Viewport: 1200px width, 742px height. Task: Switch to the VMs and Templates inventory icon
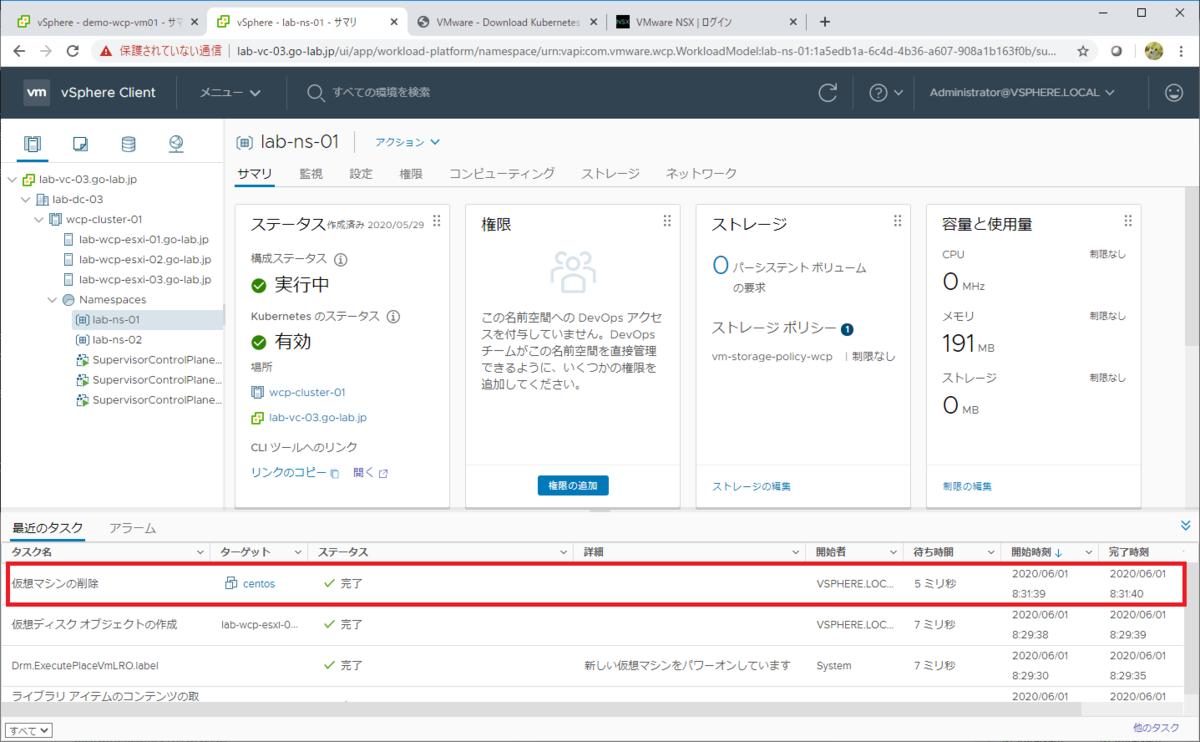(x=80, y=143)
